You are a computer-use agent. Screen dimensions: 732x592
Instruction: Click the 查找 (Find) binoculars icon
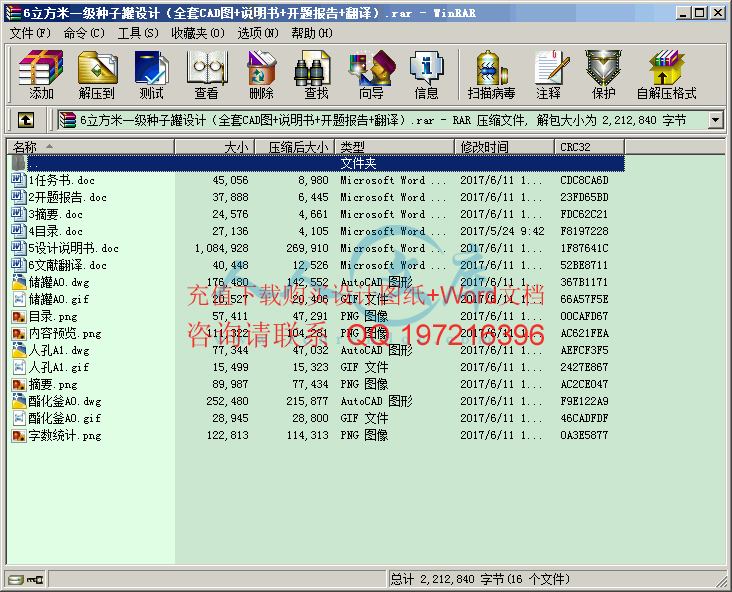click(x=316, y=75)
